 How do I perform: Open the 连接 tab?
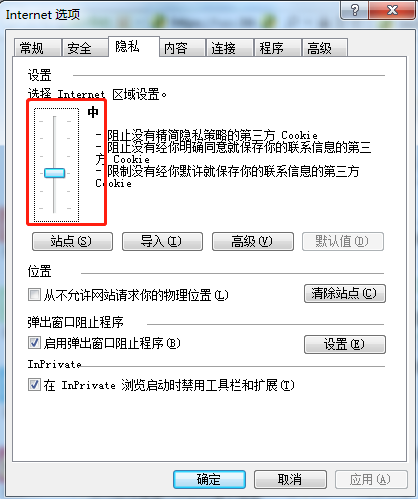click(x=230, y=48)
